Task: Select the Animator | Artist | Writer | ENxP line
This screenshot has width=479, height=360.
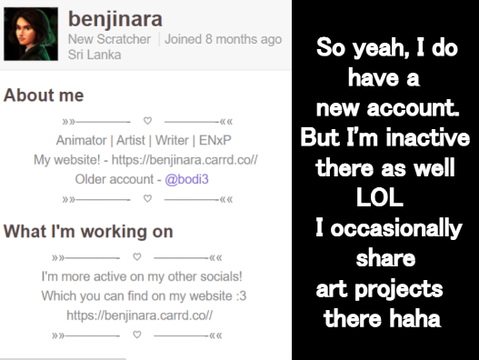Action: point(144,140)
